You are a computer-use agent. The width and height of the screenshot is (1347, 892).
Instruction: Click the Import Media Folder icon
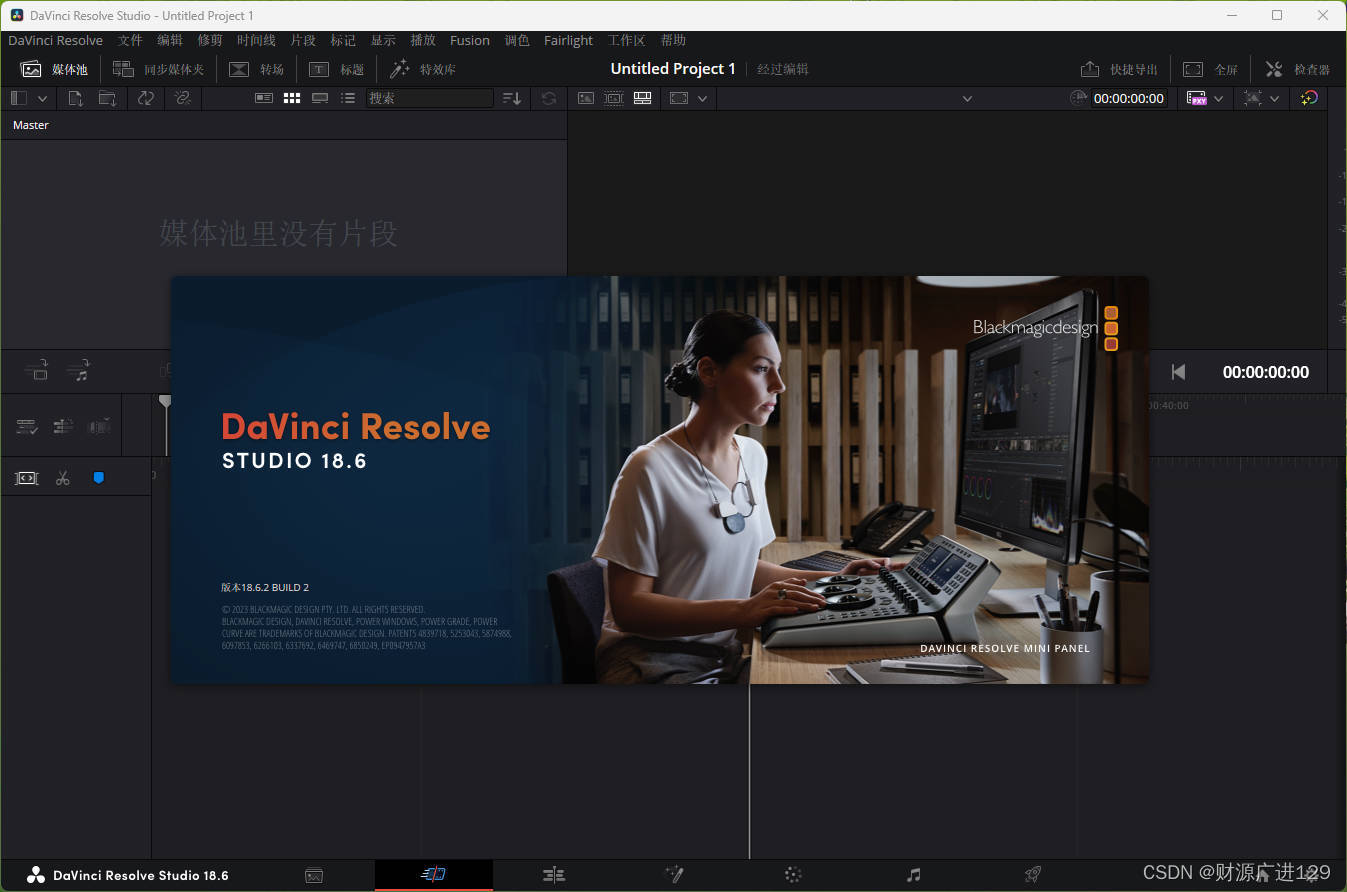pyautogui.click(x=107, y=98)
